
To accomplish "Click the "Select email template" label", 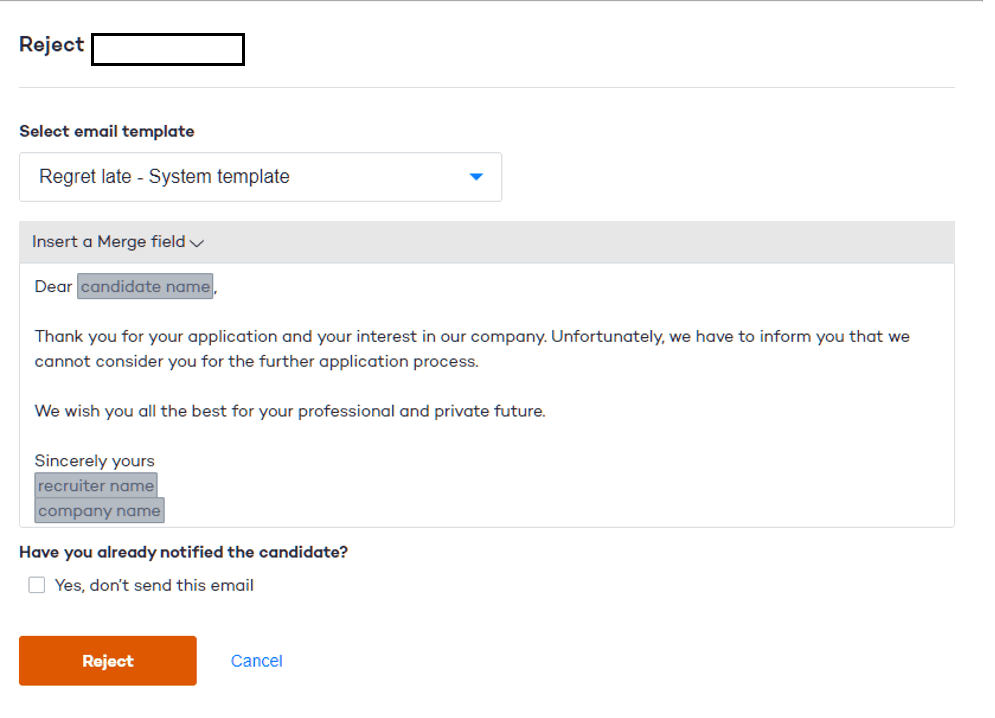I will pyautogui.click(x=107, y=131).
